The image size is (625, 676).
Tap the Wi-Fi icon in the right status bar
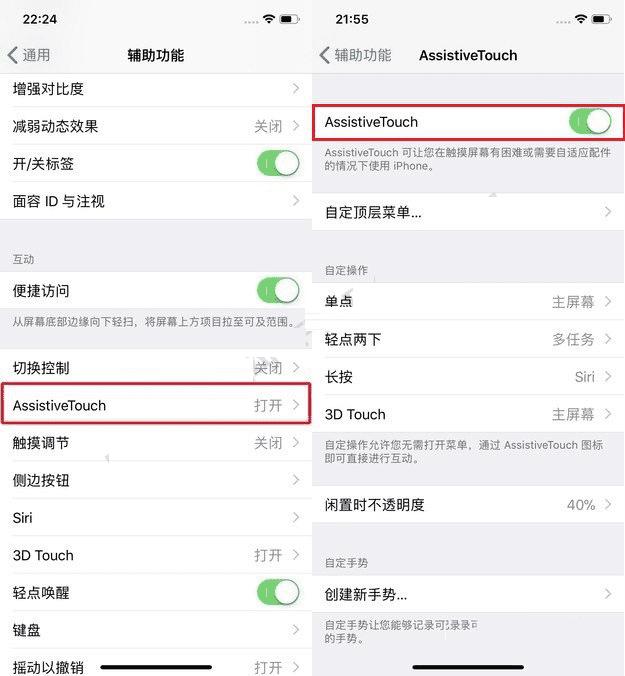click(x=581, y=19)
